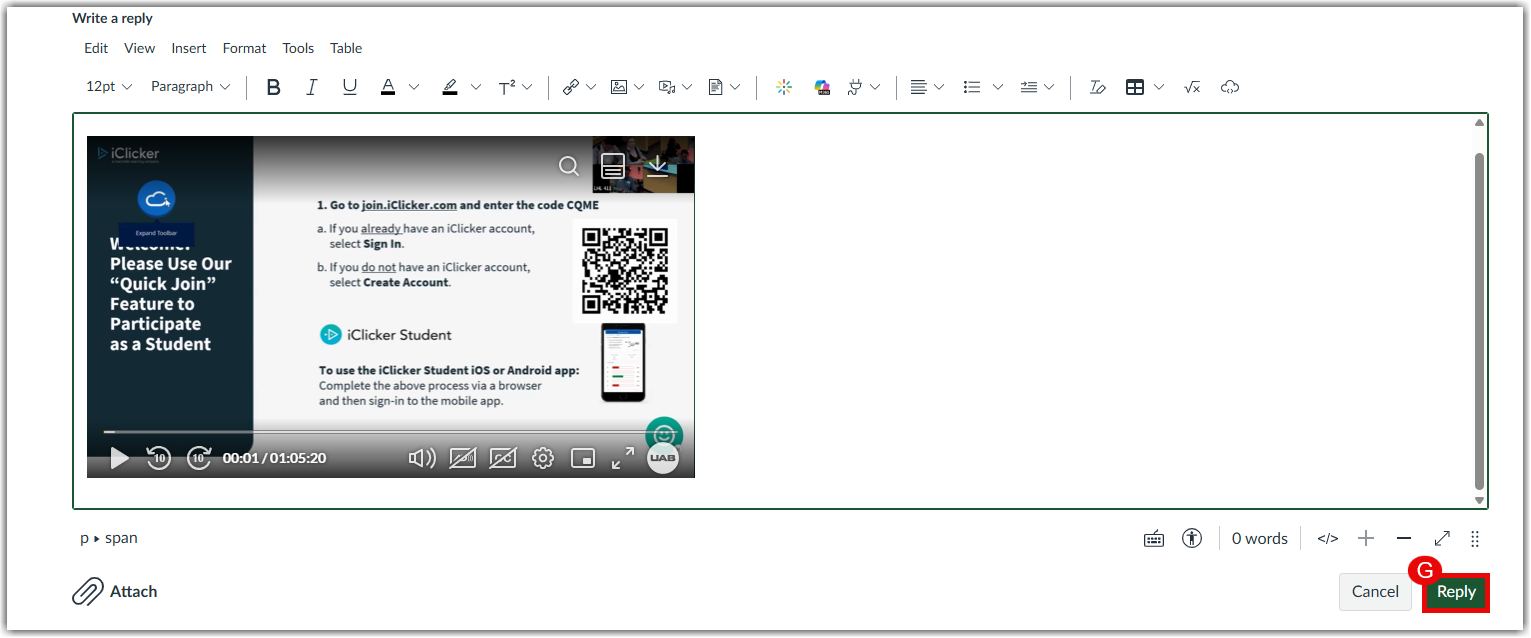Rewind the video 10 seconds
Screen dimensions: 1531x638
[x=159, y=458]
